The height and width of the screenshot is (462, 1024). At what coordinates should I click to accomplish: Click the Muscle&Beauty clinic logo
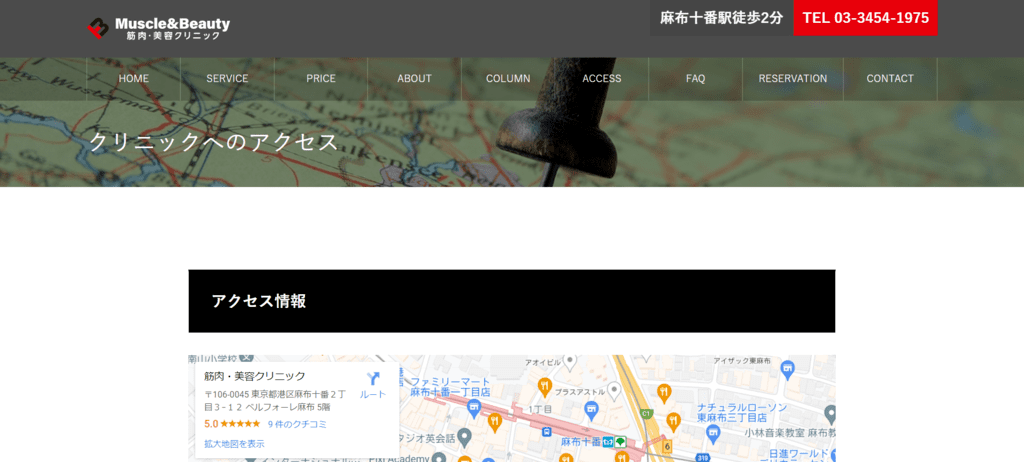[158, 28]
